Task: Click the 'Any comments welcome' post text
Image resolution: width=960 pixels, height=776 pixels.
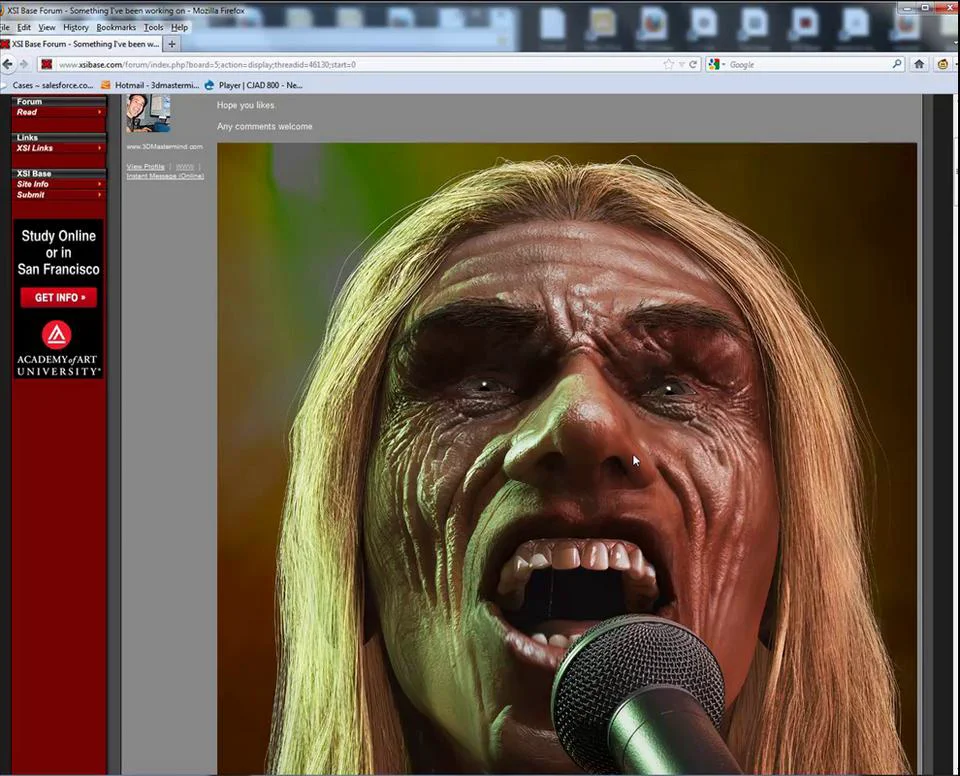Action: pyautogui.click(x=264, y=126)
